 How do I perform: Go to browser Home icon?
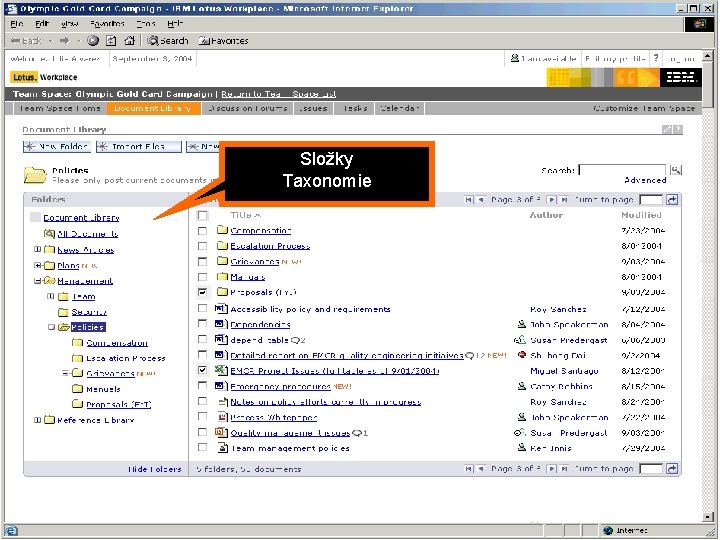(x=130, y=41)
